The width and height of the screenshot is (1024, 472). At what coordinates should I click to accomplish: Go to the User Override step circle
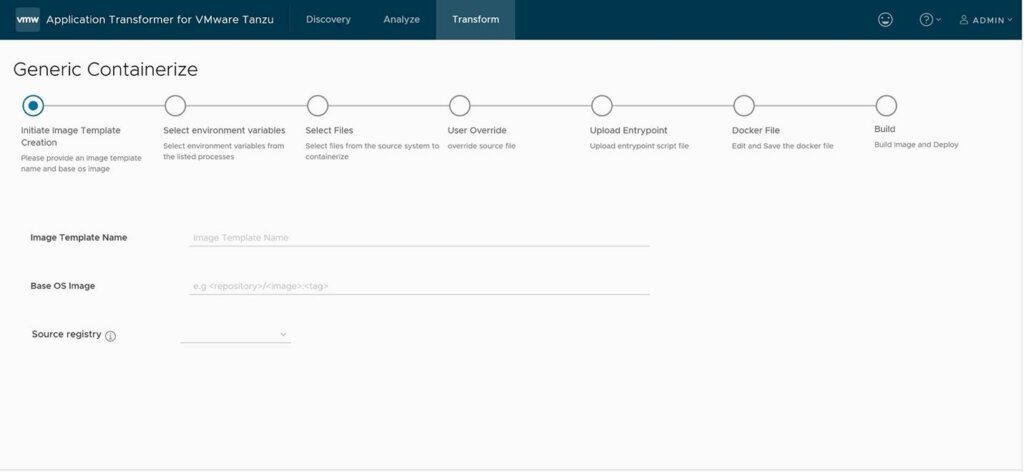pyautogui.click(x=460, y=105)
